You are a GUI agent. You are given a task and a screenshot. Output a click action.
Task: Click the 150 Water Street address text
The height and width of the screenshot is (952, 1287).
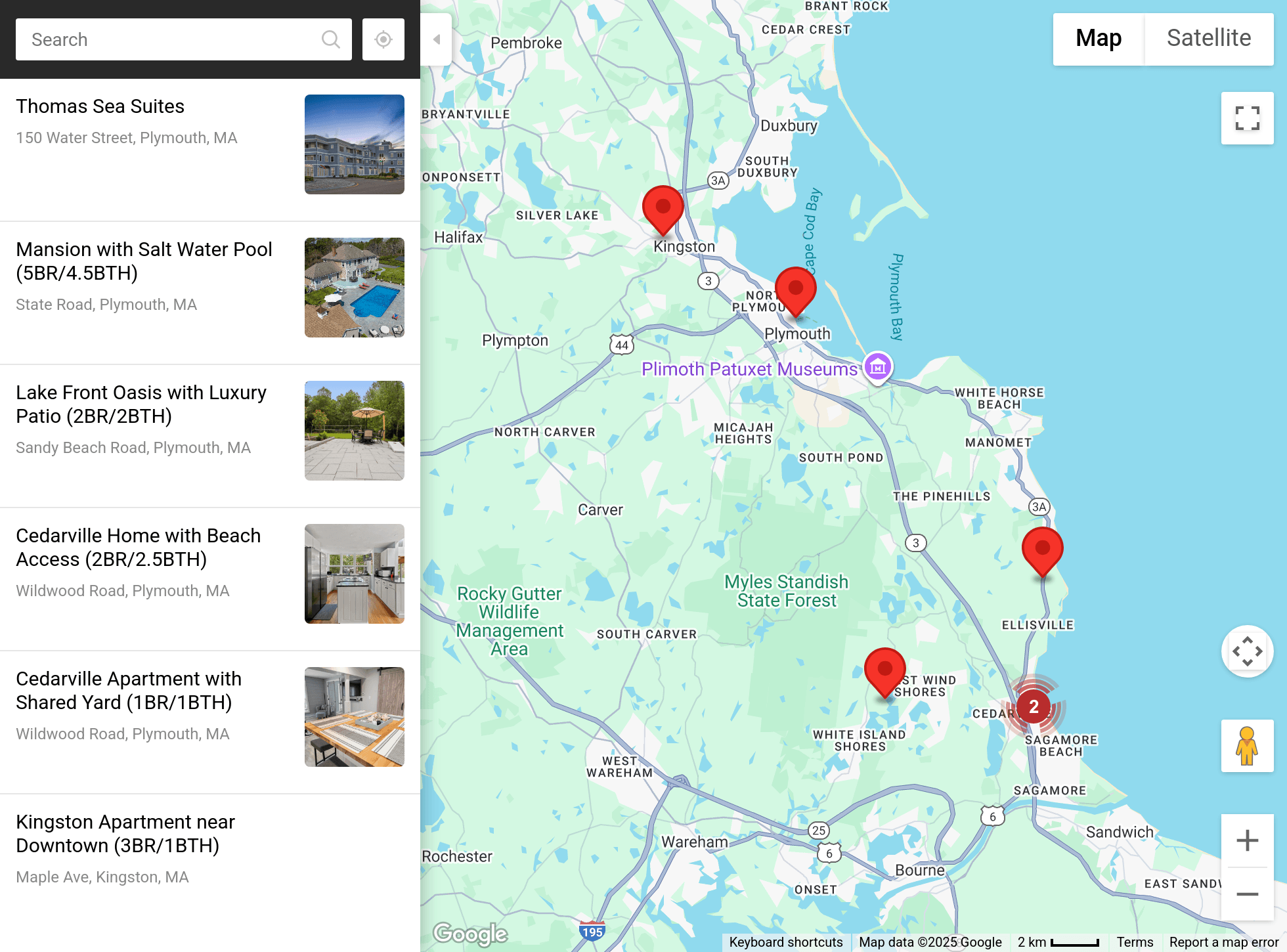tap(127, 138)
